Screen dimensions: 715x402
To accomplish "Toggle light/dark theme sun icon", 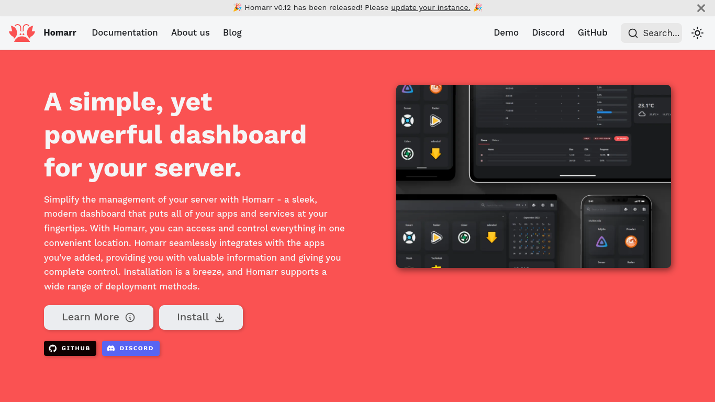I will [x=697, y=33].
